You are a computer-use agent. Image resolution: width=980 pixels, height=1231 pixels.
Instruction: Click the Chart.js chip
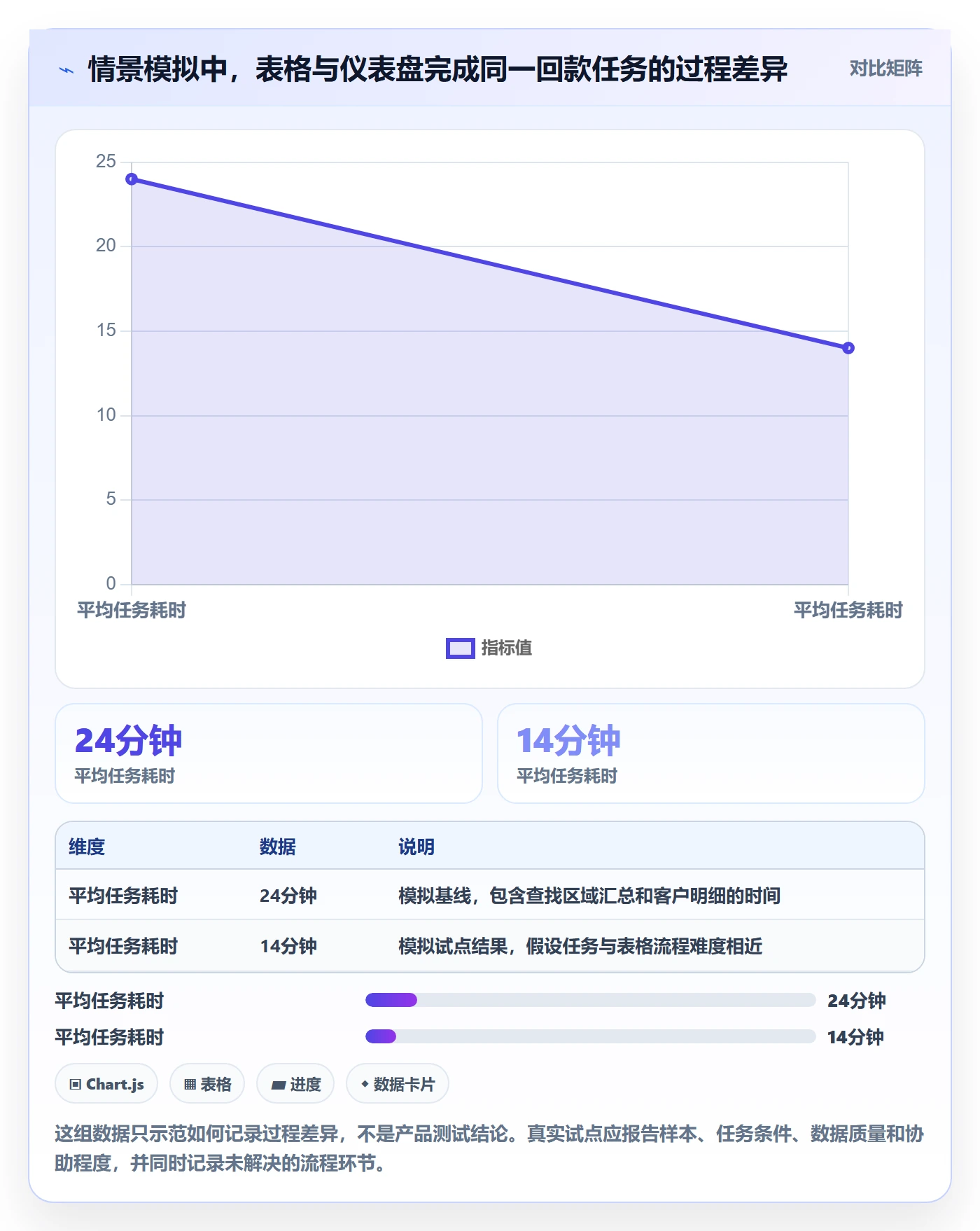coord(106,1084)
